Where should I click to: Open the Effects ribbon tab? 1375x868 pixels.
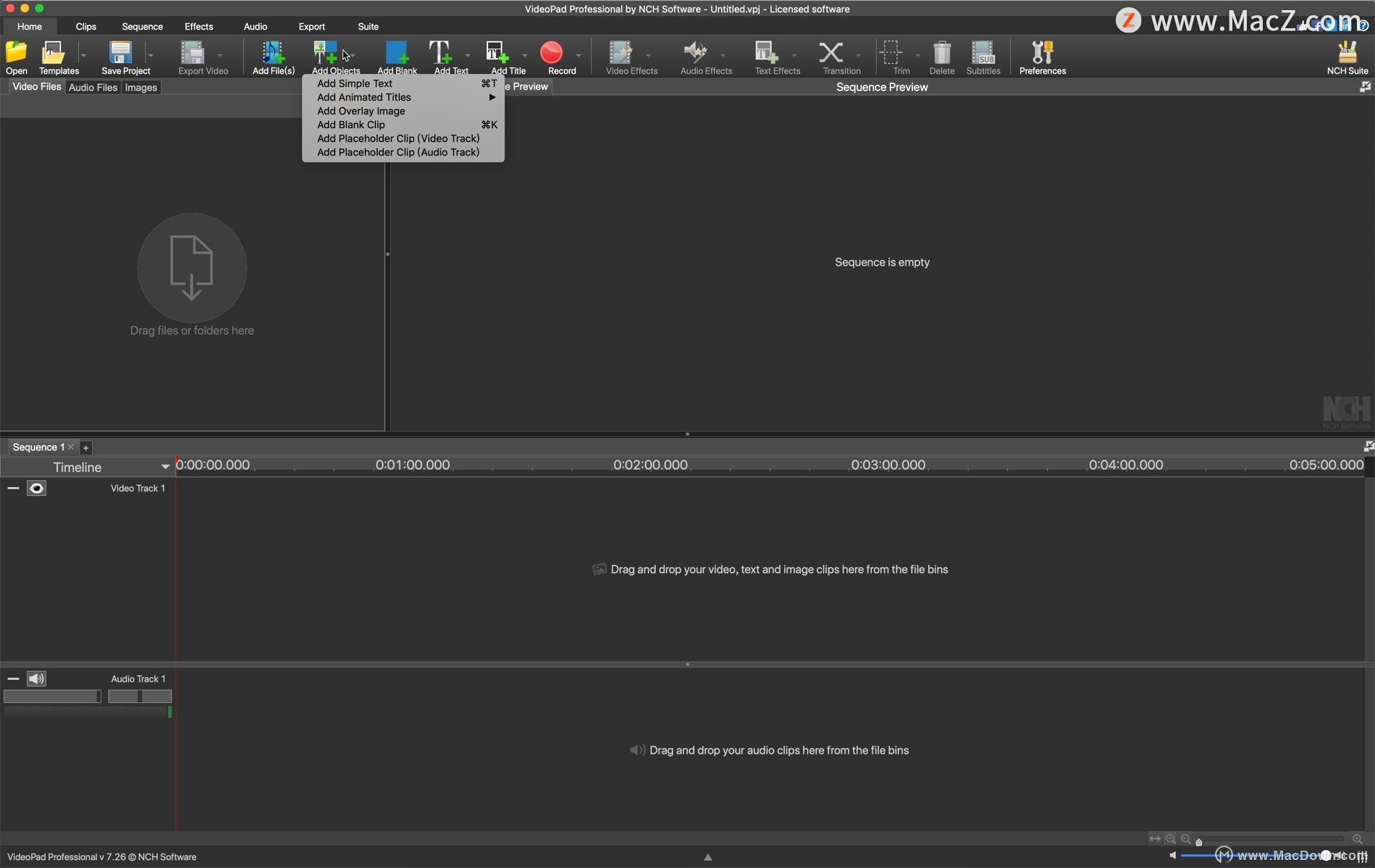198,27
